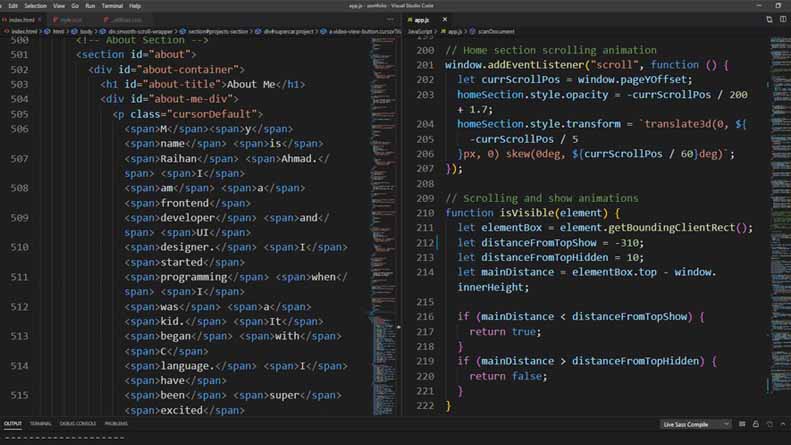Click the 'isVisible' function name
Image resolution: width=791 pixels, height=445 pixels.
526,213
